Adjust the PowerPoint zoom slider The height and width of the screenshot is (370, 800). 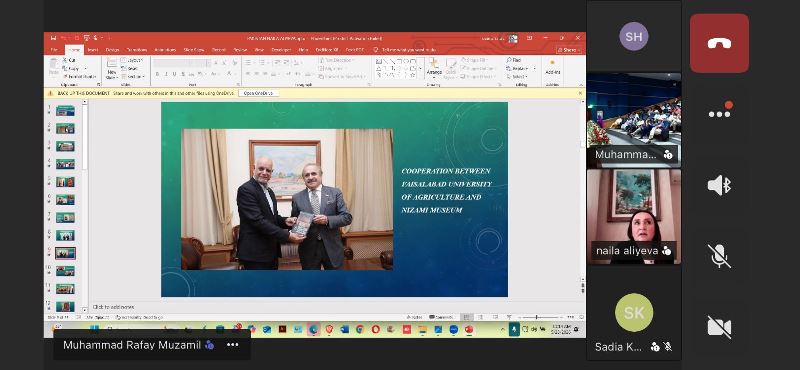tap(536, 317)
